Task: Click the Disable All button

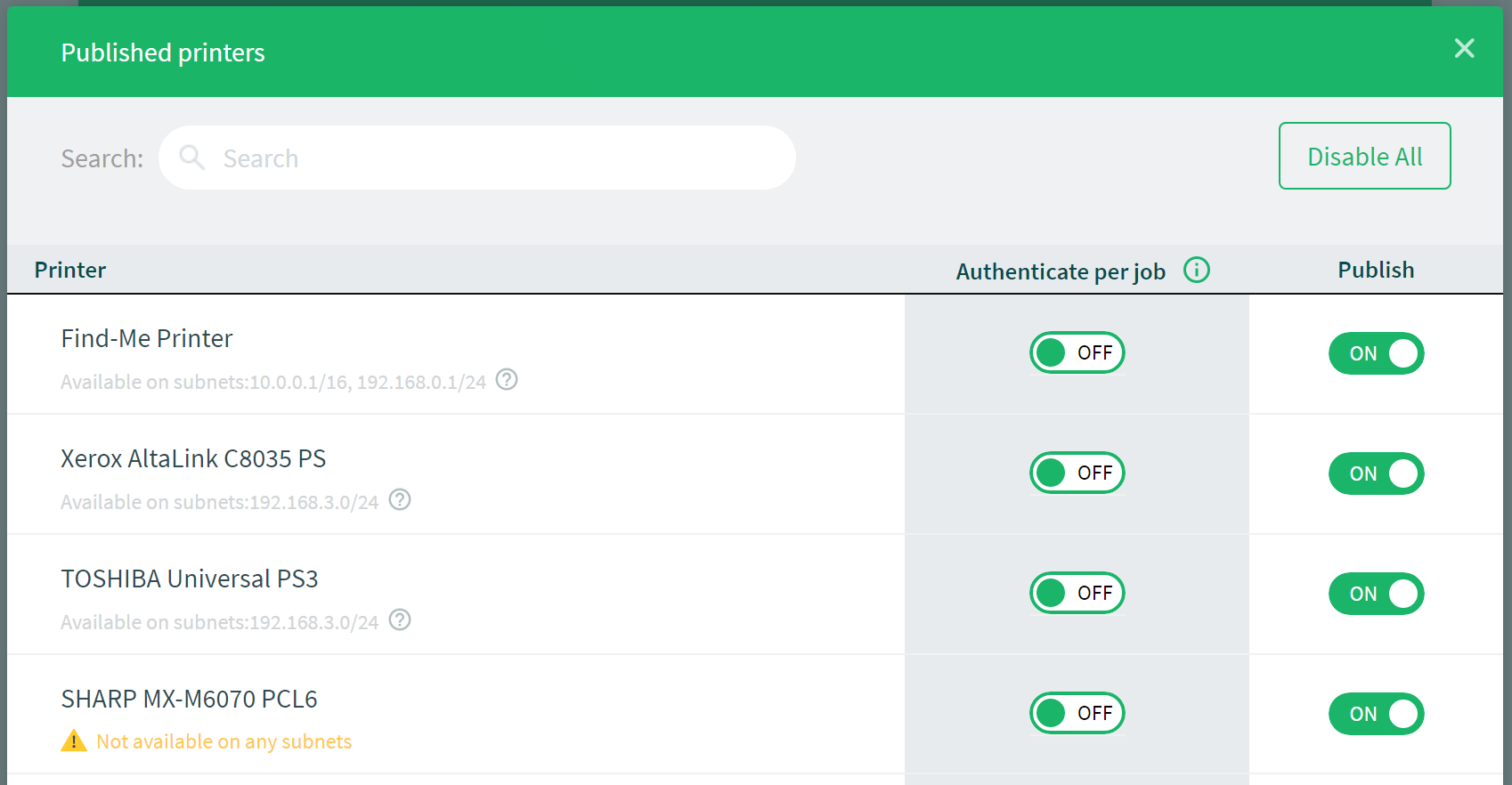Action: tap(1364, 156)
